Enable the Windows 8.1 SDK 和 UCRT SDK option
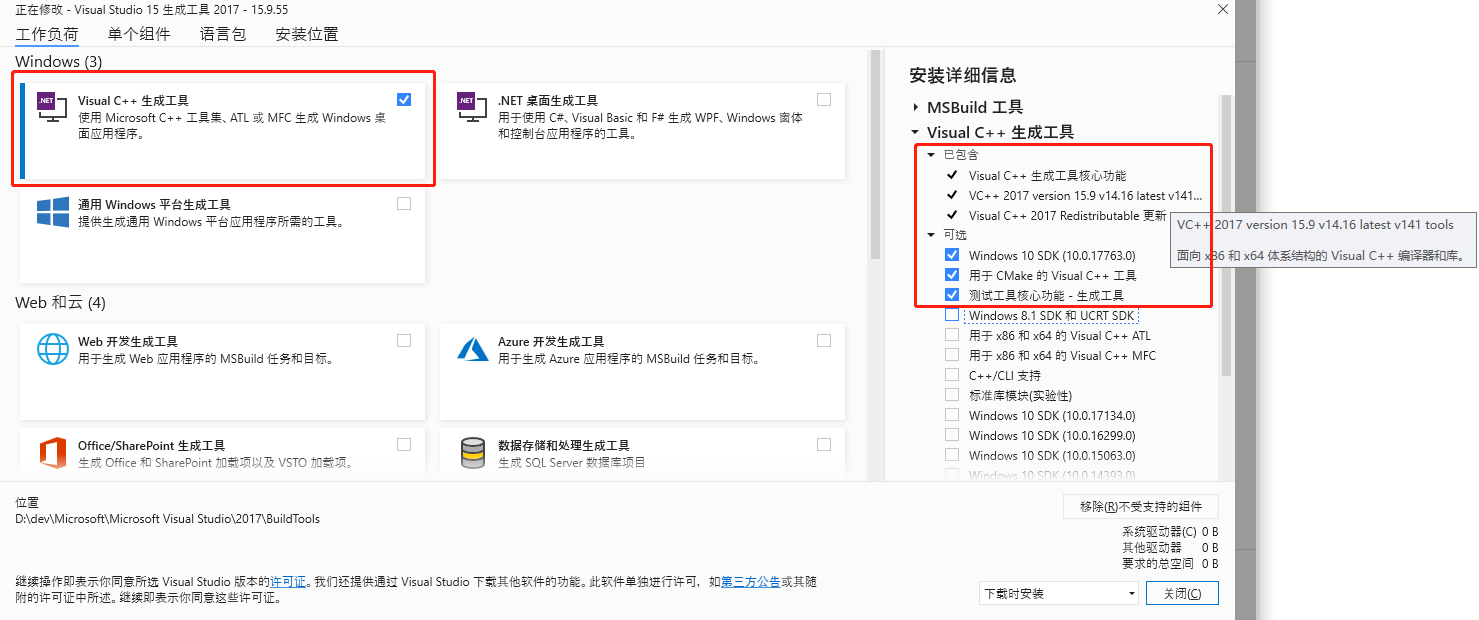1479x620 pixels. click(951, 315)
